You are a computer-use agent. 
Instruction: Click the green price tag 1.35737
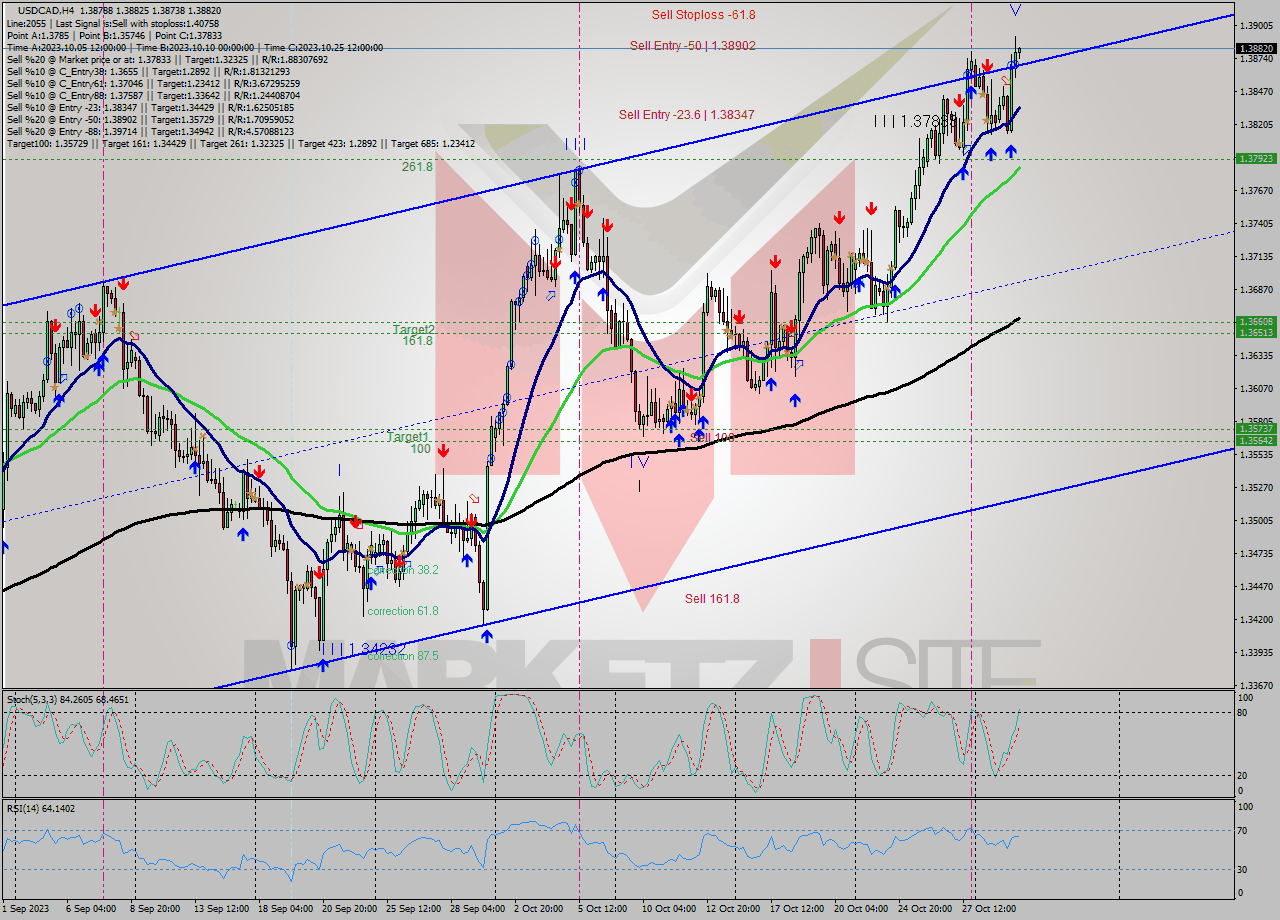pyautogui.click(x=1256, y=429)
